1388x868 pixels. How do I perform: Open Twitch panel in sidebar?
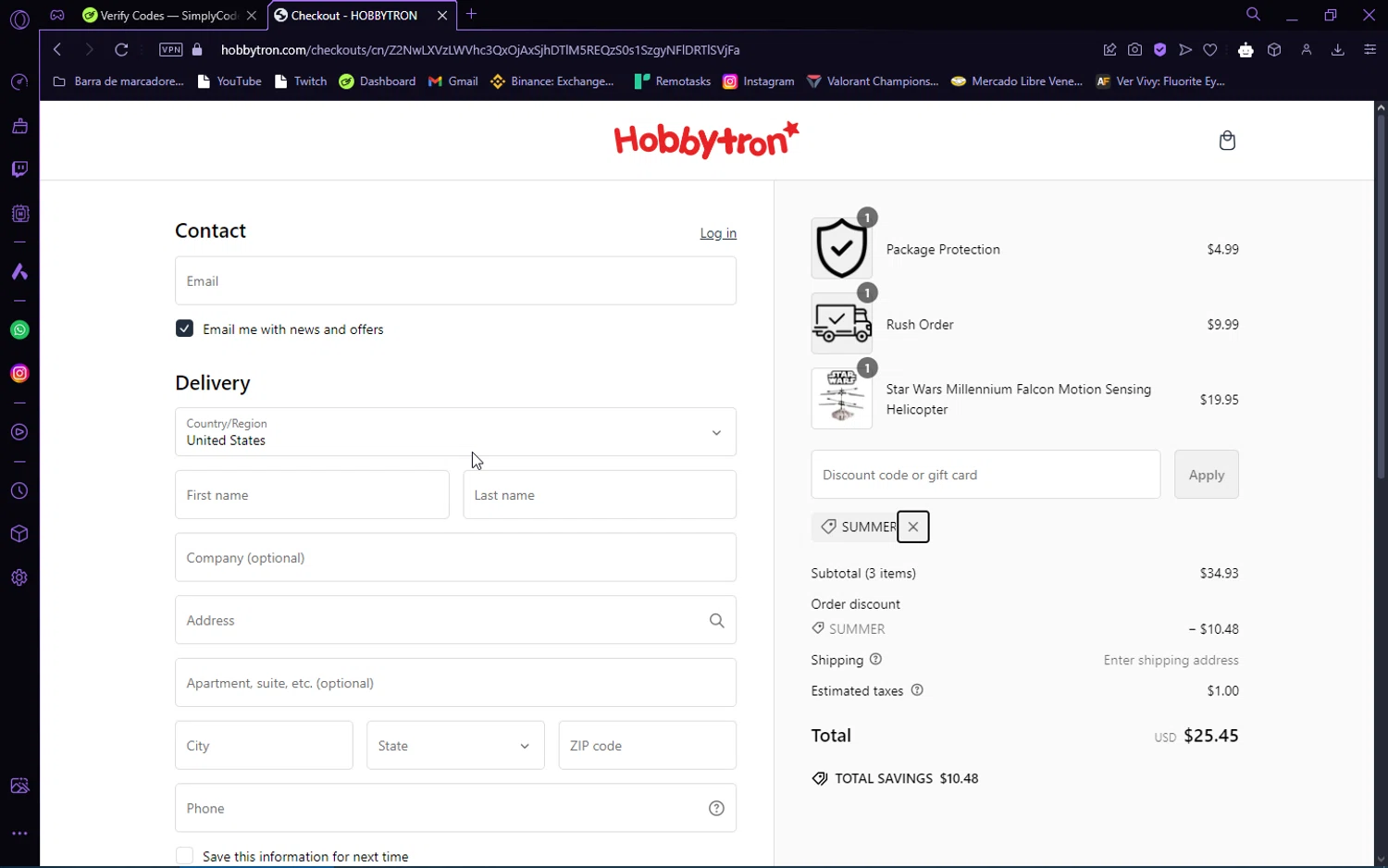[19, 169]
